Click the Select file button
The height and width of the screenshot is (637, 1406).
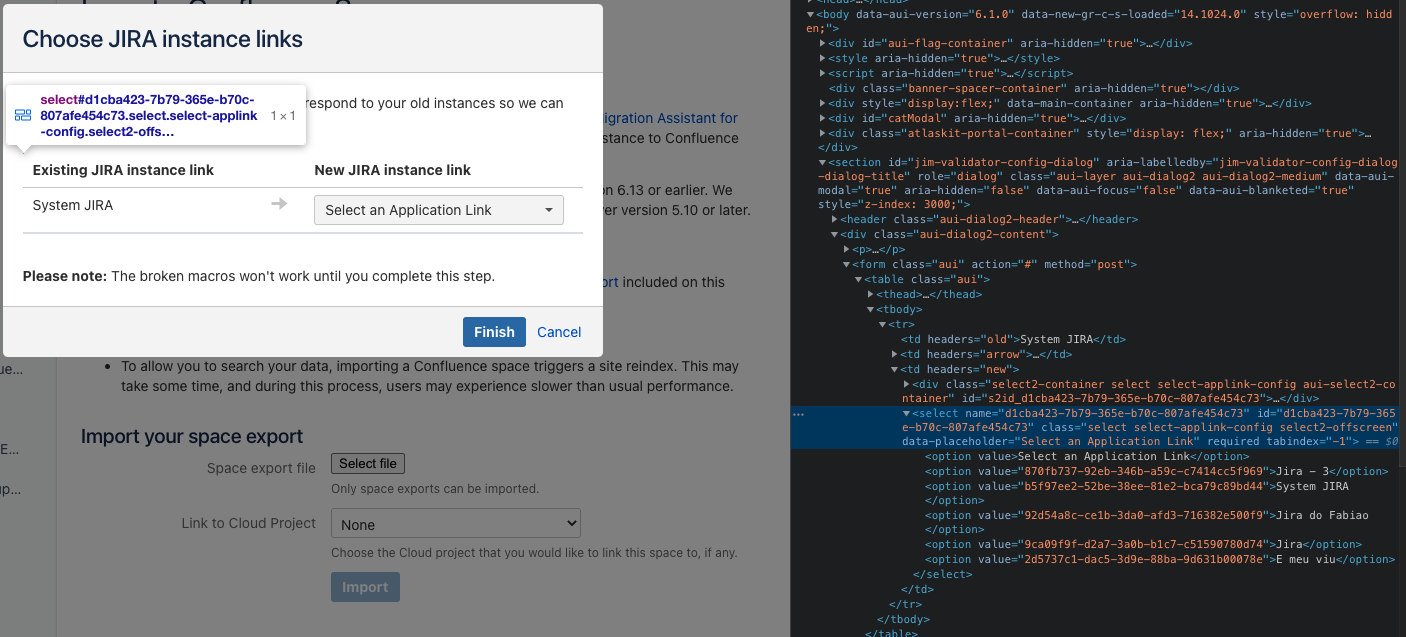click(x=368, y=463)
